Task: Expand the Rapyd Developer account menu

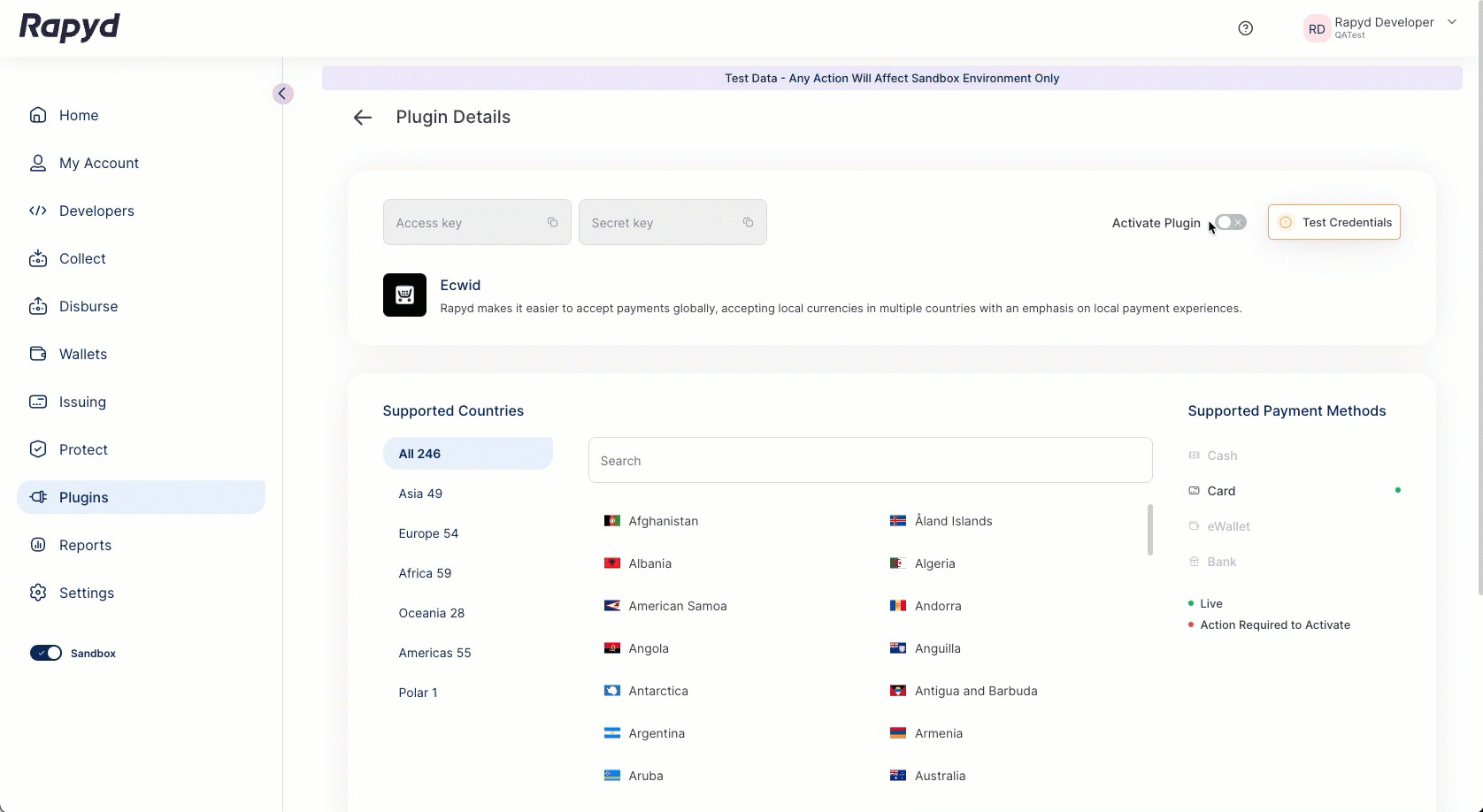Action: pyautogui.click(x=1451, y=22)
